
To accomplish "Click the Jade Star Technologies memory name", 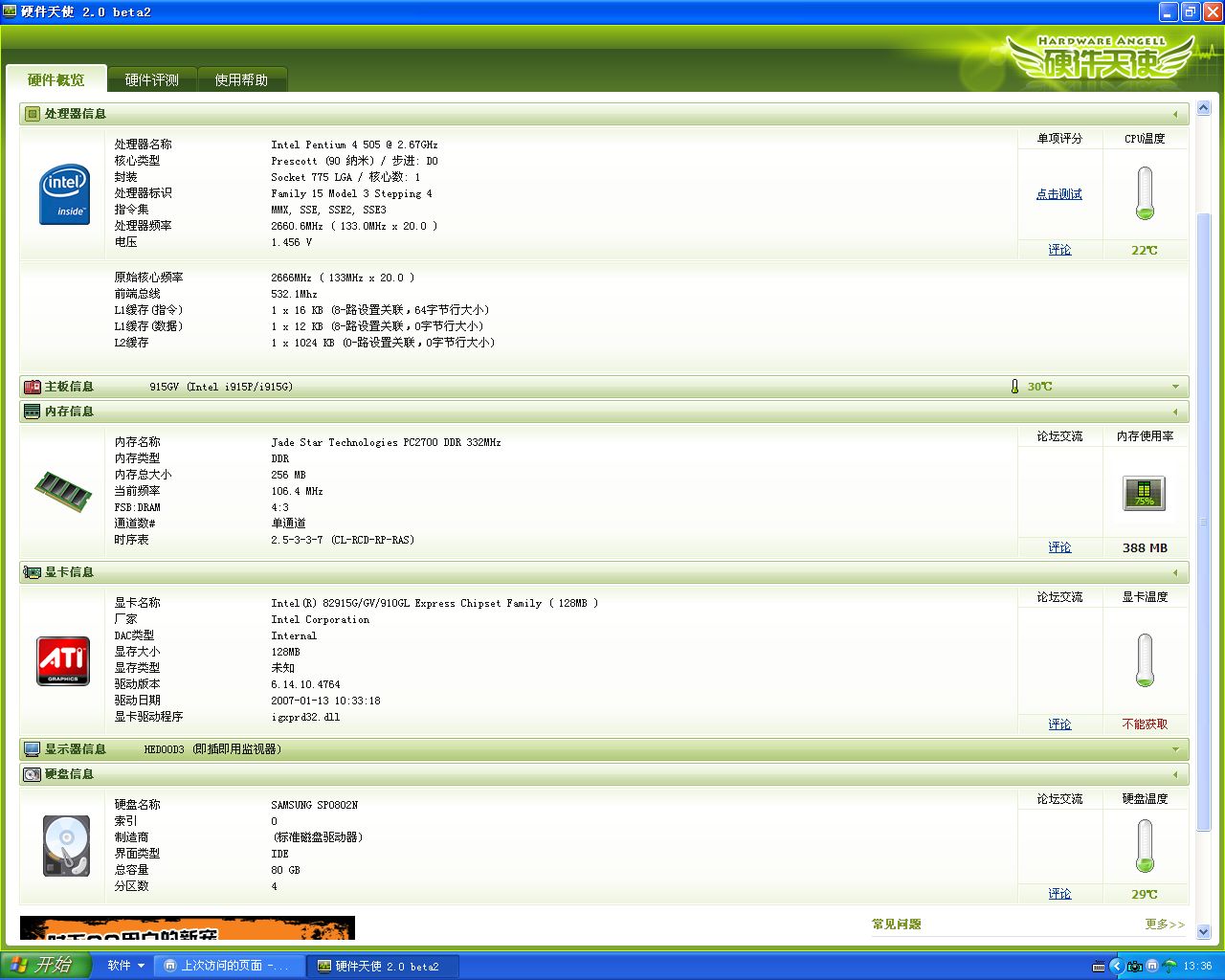I will [386, 442].
